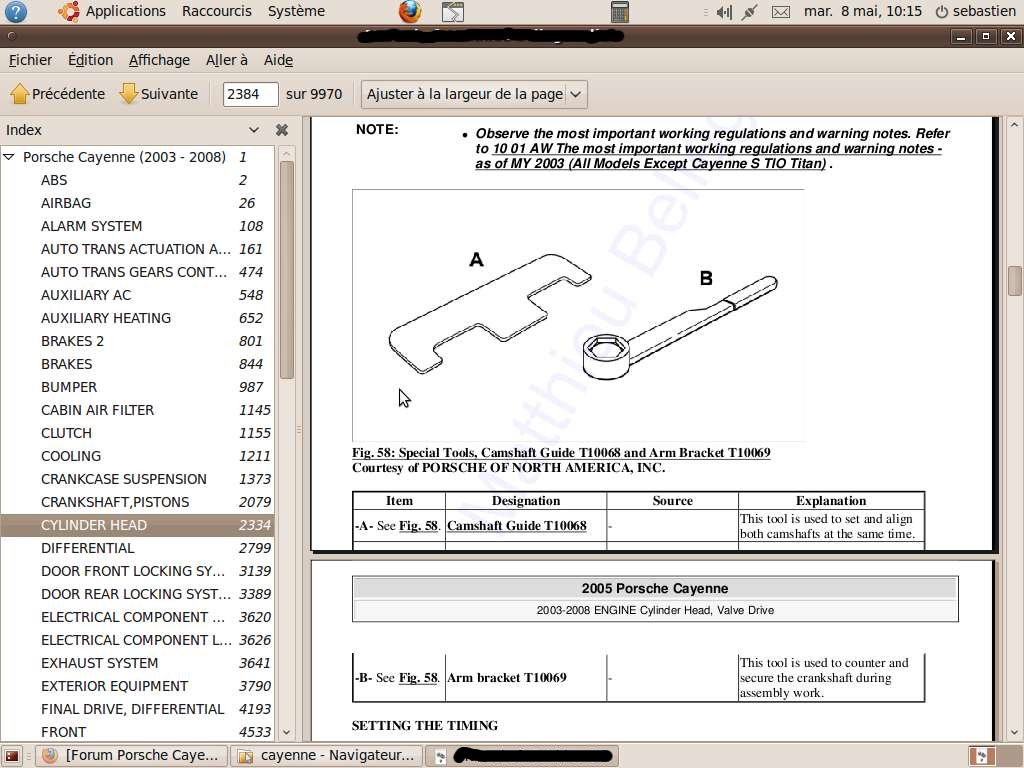
Task: Click the index panel scroll down arrow
Action: [286, 733]
